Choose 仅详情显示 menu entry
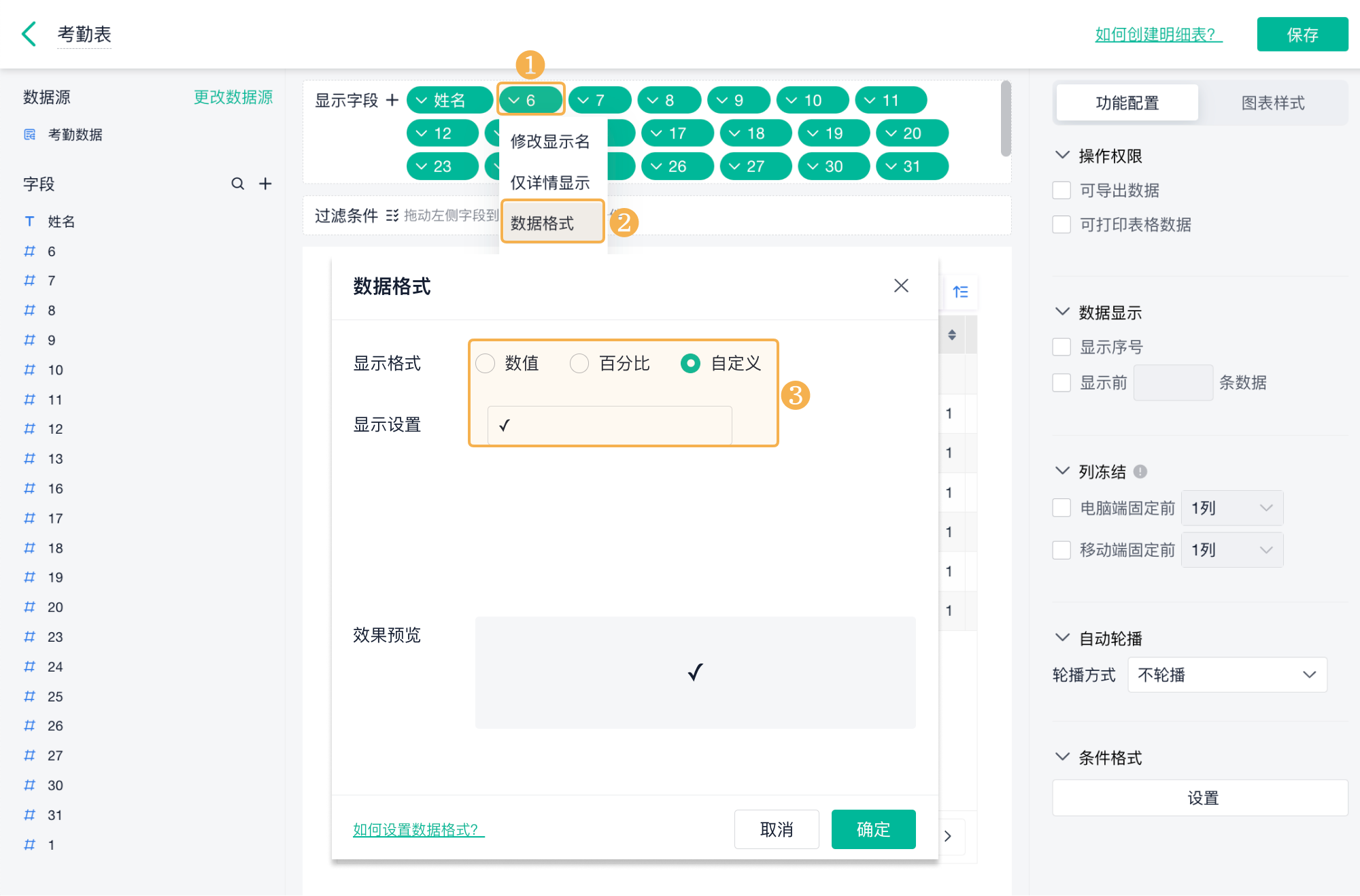Image resolution: width=1360 pixels, height=896 pixels. (551, 182)
